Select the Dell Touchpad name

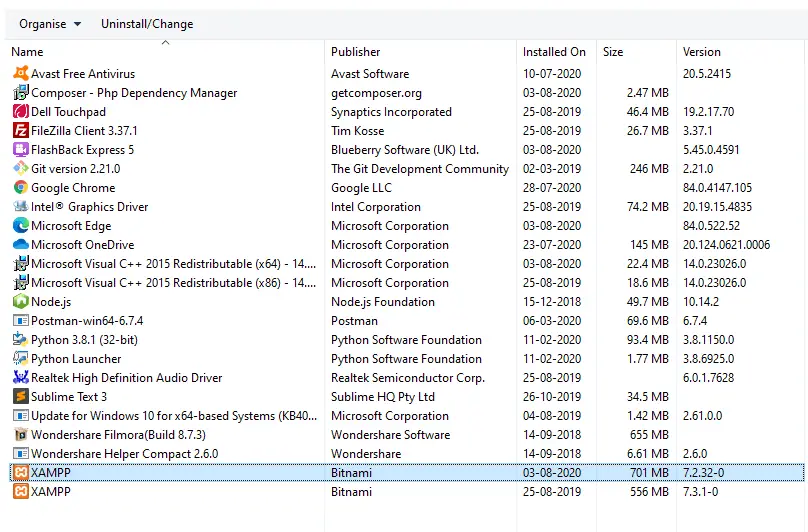click(68, 112)
